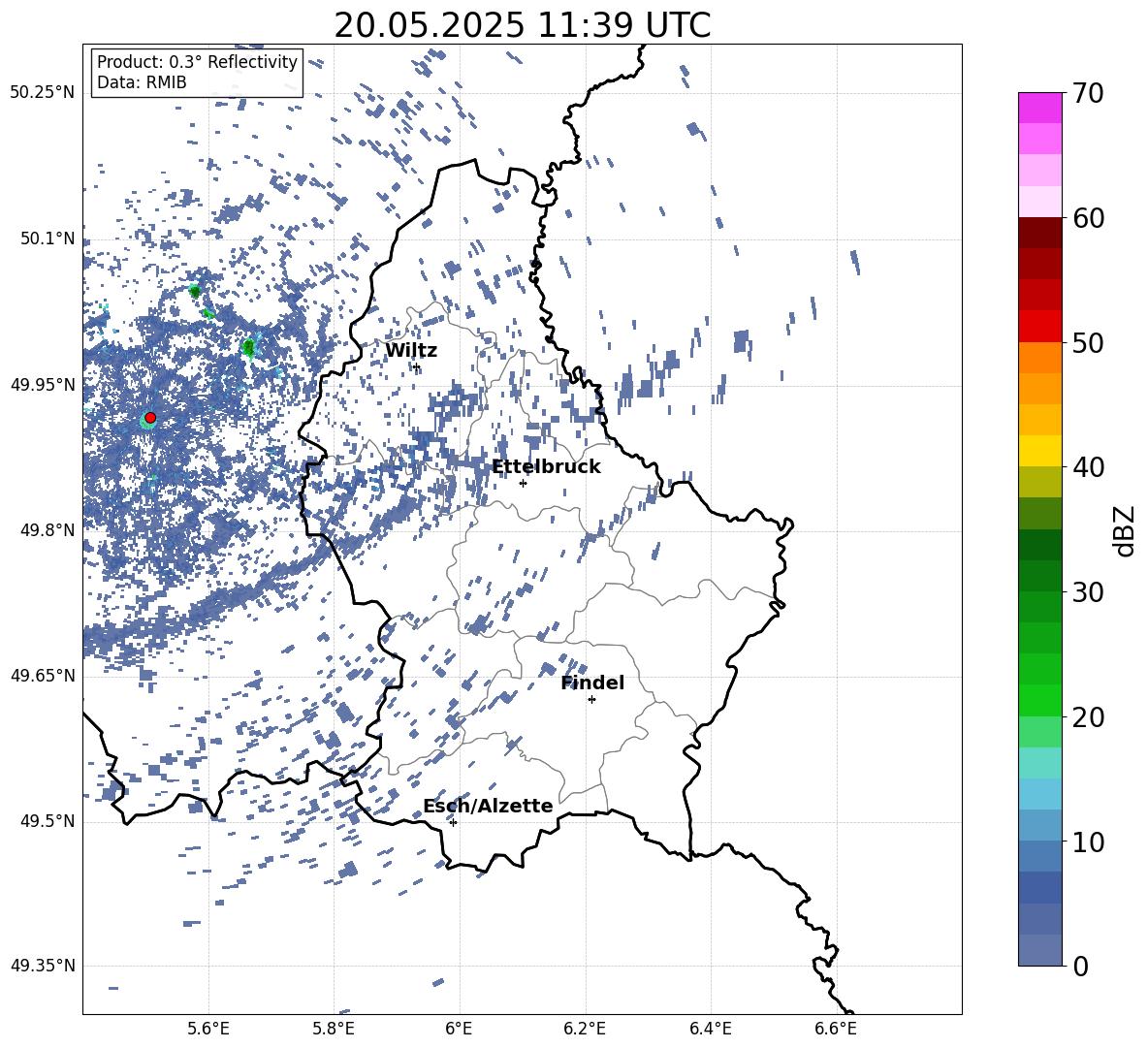The image size is (1148, 1048).
Task: Click the longitude label 5.6°E
Action: (207, 1029)
